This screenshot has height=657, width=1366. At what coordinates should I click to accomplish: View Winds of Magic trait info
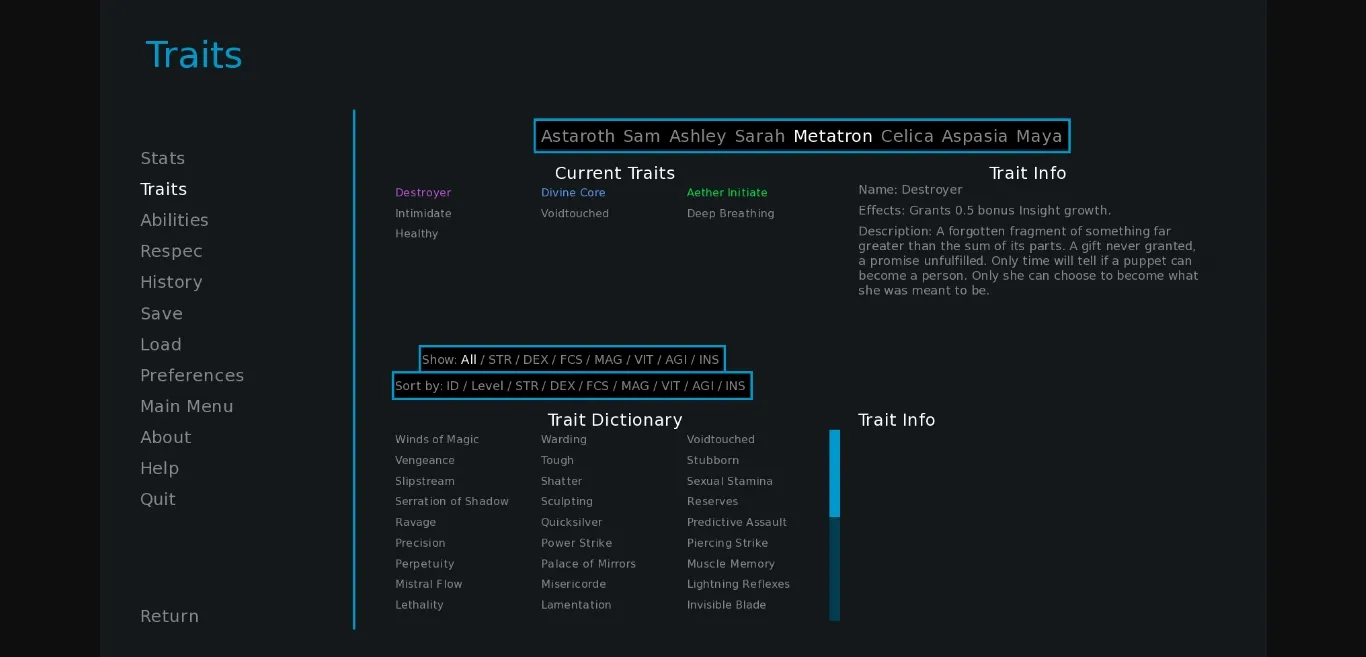[x=437, y=440]
